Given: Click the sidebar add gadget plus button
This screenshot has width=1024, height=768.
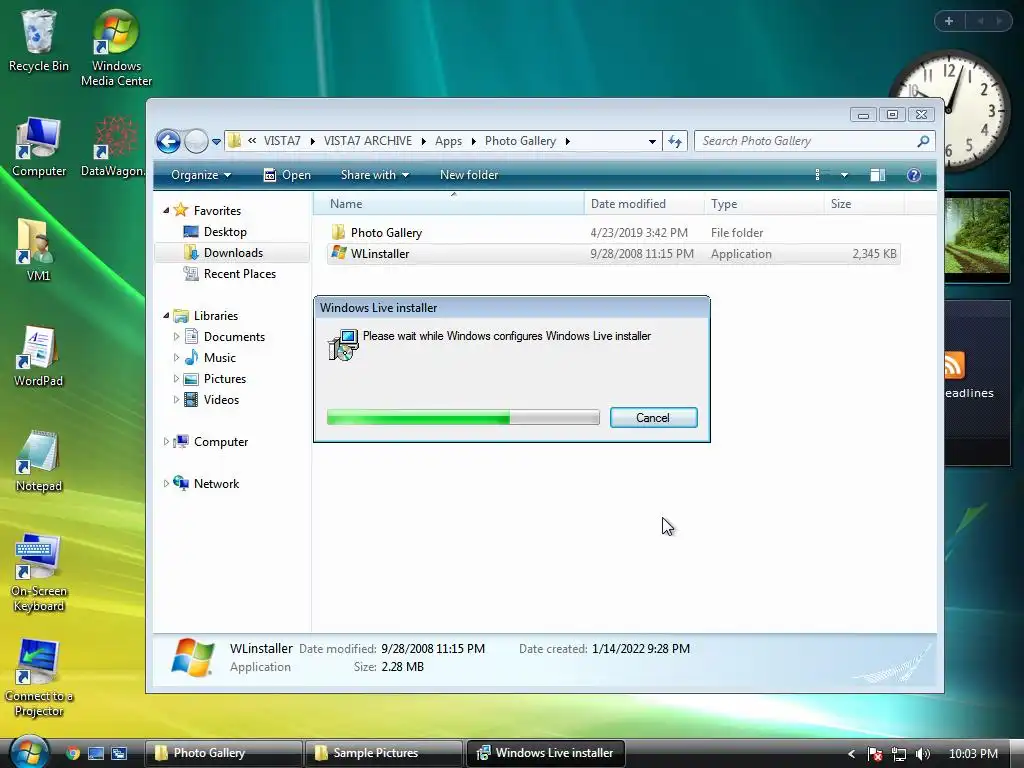Looking at the screenshot, I should (x=949, y=21).
